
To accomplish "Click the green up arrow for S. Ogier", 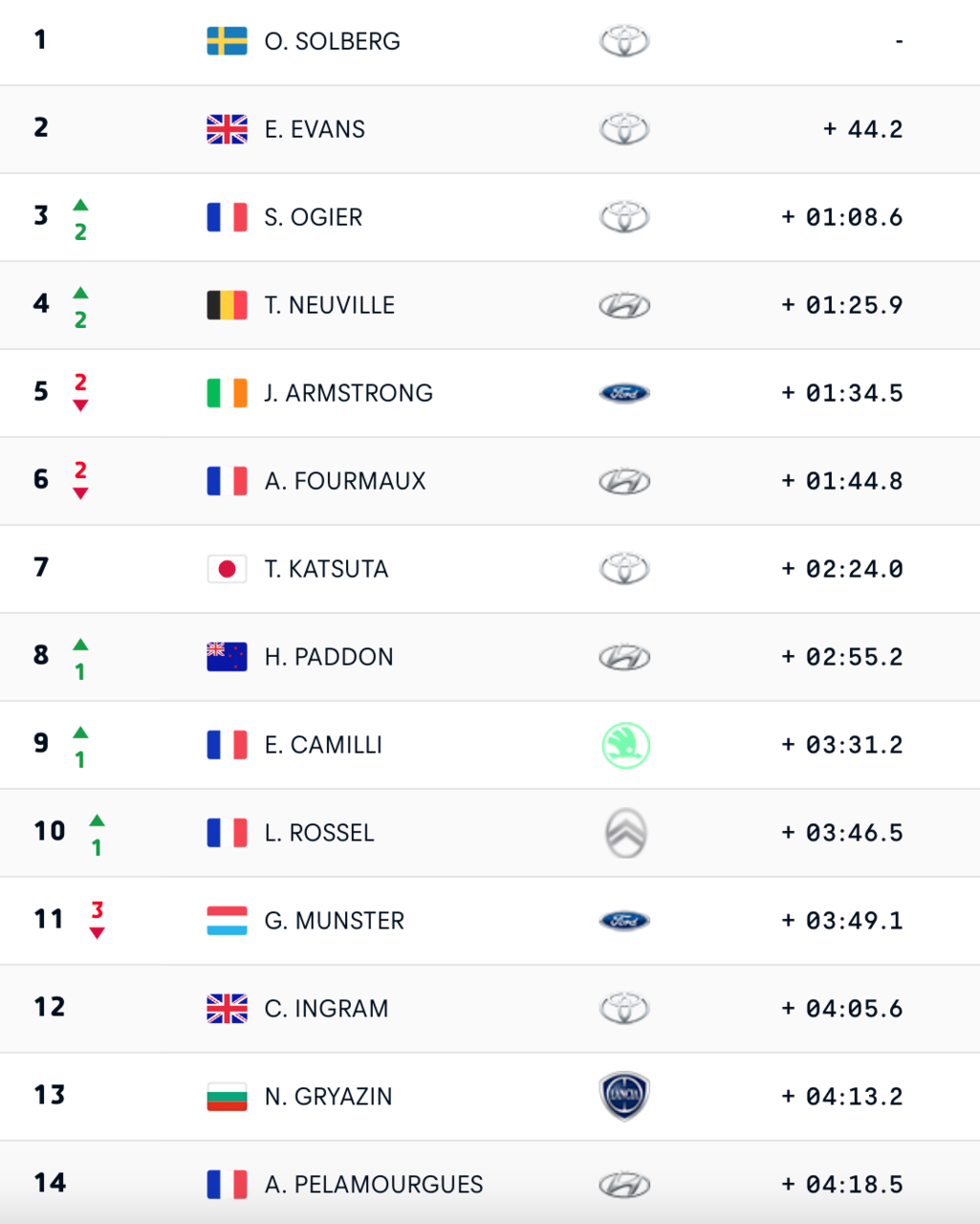I will 80,205.
